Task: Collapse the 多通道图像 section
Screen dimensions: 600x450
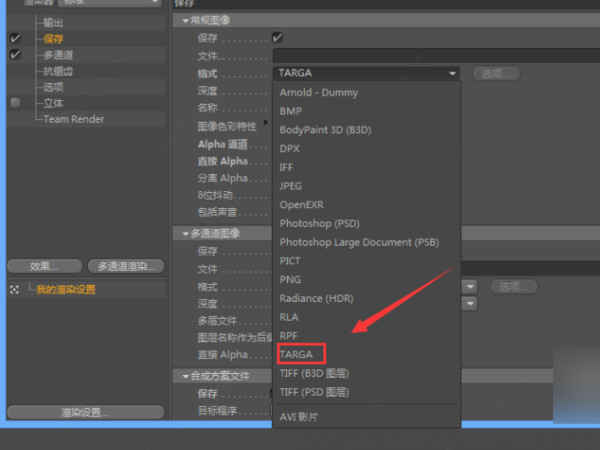Action: coord(186,233)
